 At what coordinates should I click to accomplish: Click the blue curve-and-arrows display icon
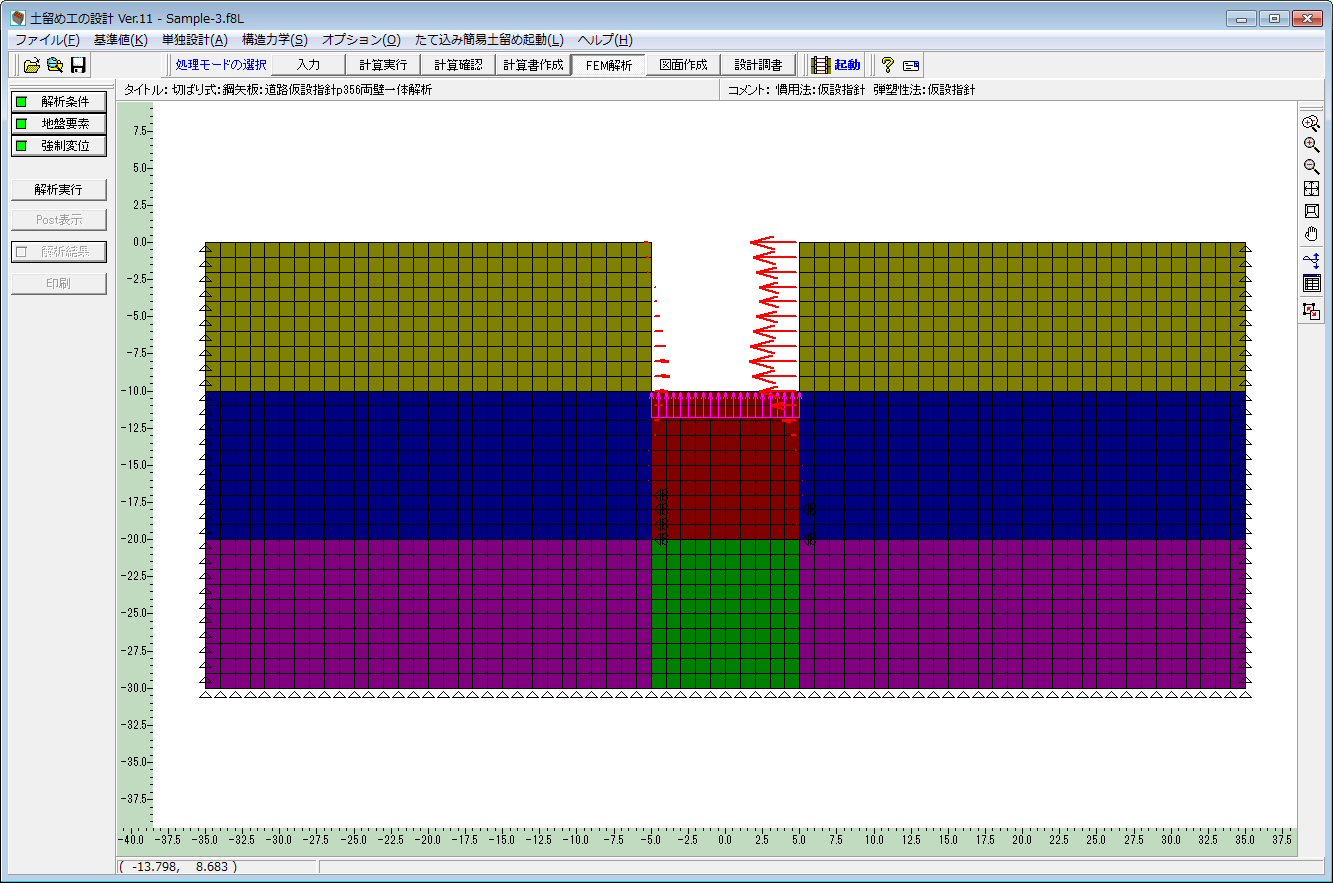point(1311,261)
